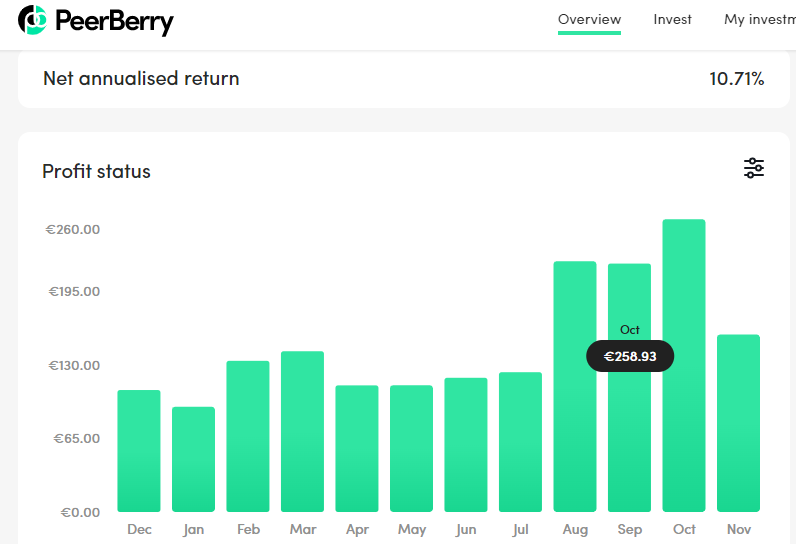Open the Invest tab

[x=672, y=19]
